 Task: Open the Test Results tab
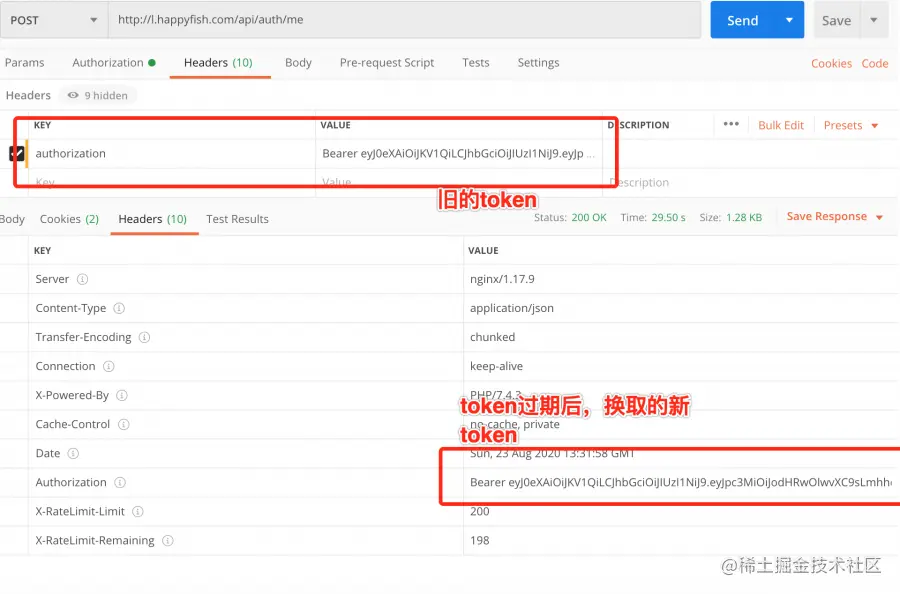click(x=238, y=219)
